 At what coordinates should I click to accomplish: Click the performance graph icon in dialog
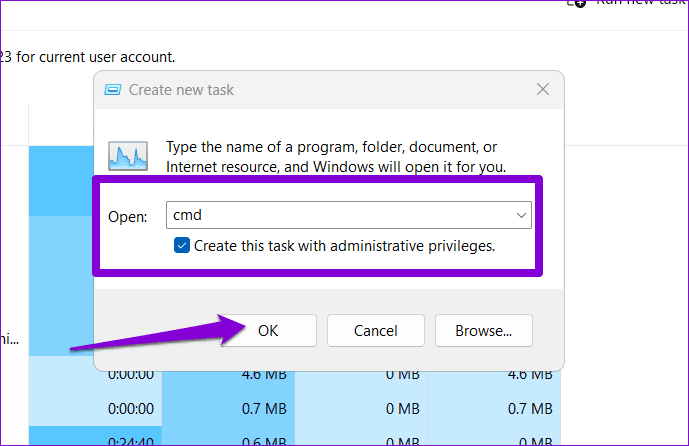click(x=127, y=156)
